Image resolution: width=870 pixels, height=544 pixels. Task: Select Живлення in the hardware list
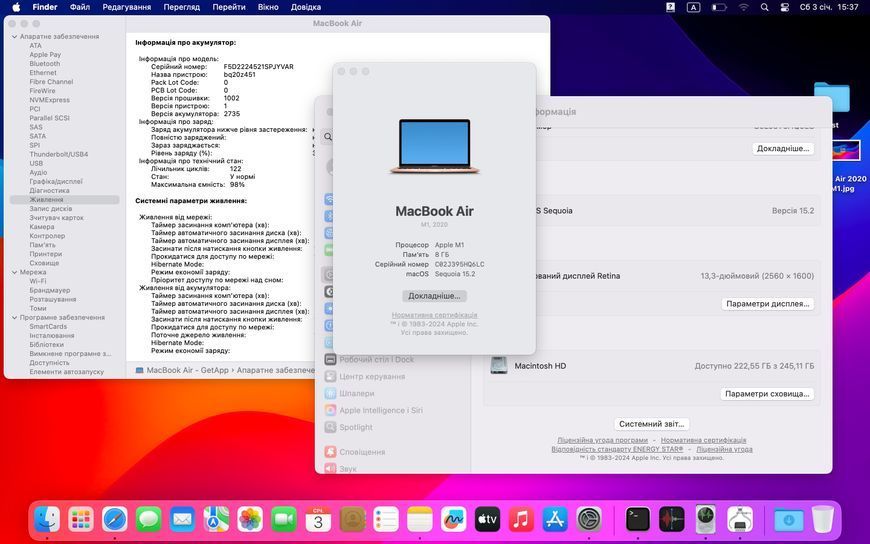(64, 200)
